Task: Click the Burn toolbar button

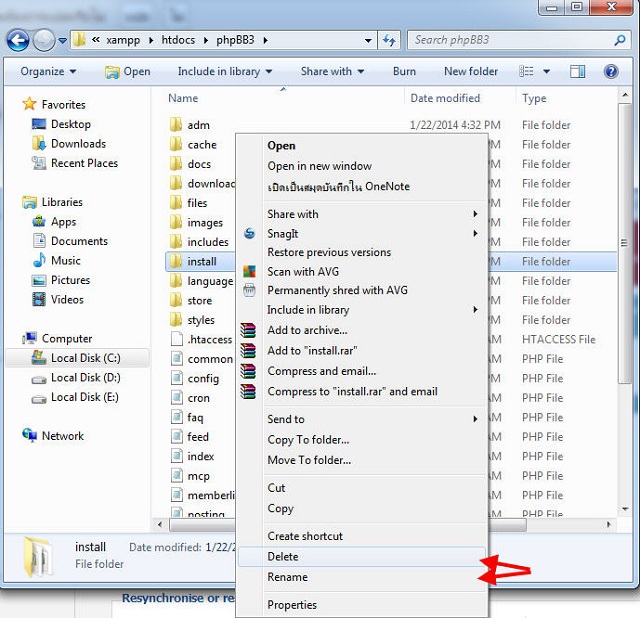Action: (404, 71)
